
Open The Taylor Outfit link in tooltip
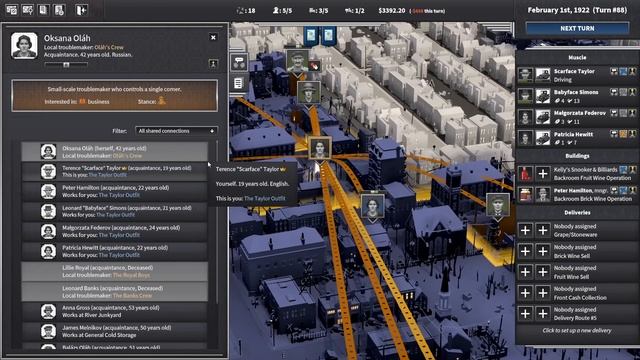click(x=265, y=198)
